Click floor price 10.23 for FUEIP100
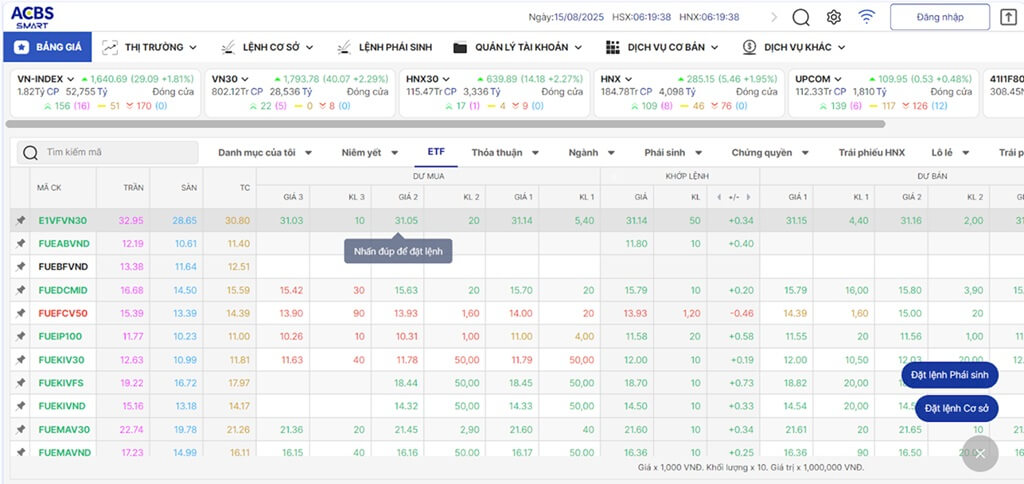This screenshot has height=484, width=1024. pos(185,336)
